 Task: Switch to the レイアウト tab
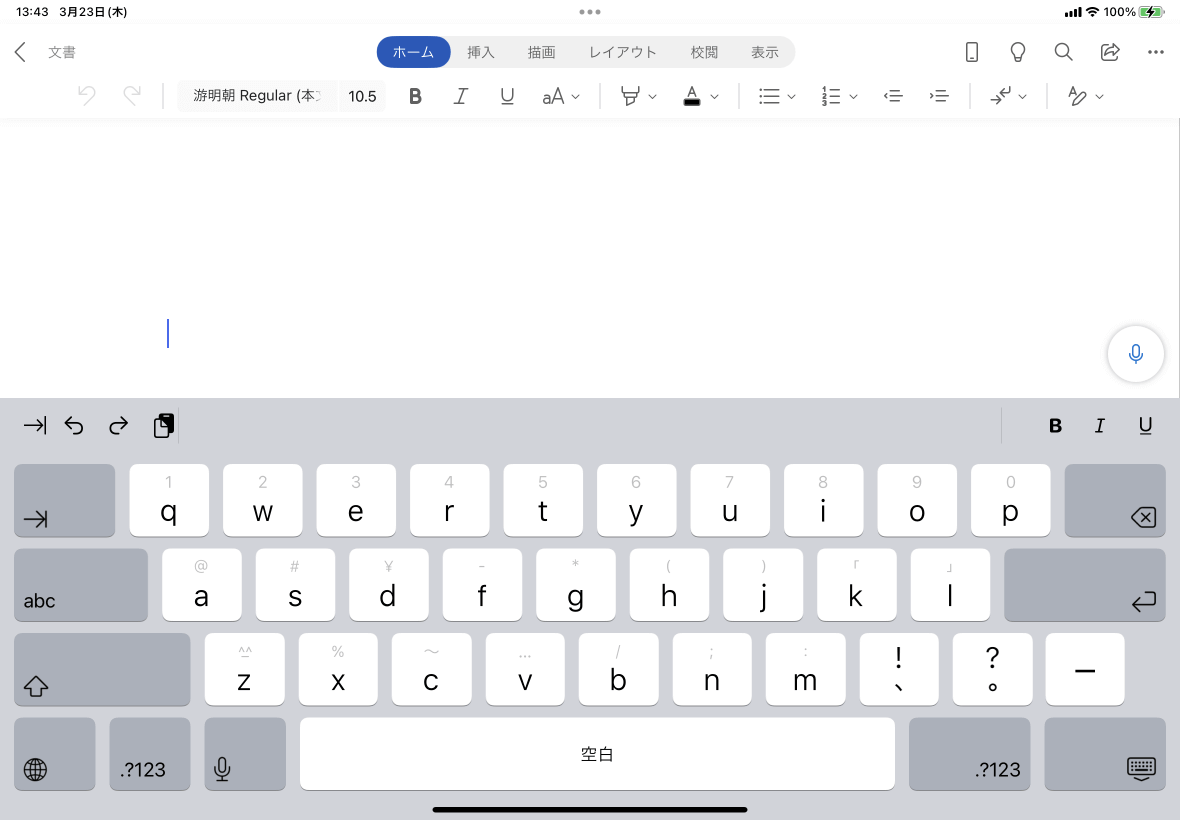click(x=622, y=52)
